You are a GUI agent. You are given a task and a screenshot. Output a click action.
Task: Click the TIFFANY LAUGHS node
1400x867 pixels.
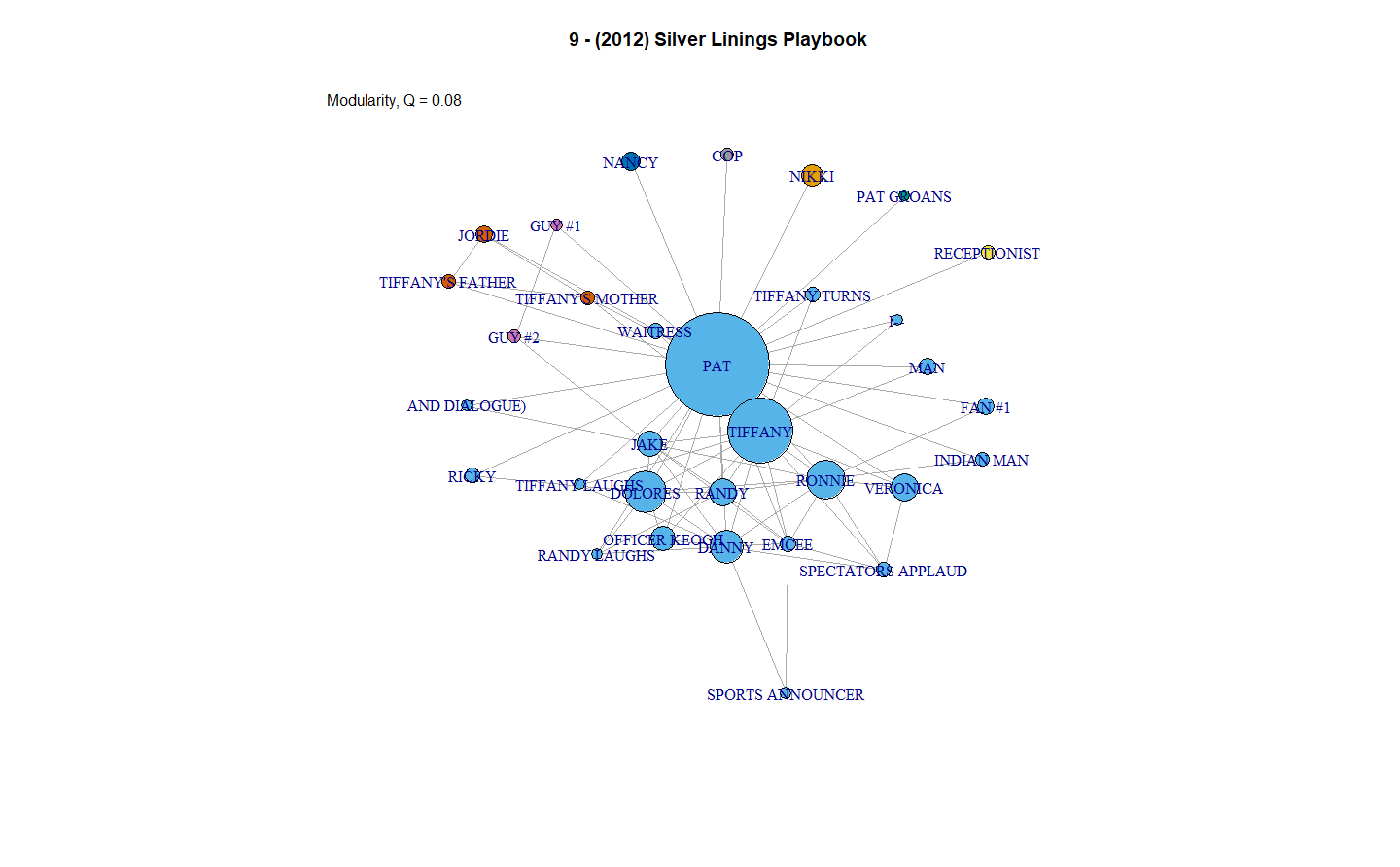pos(579,484)
